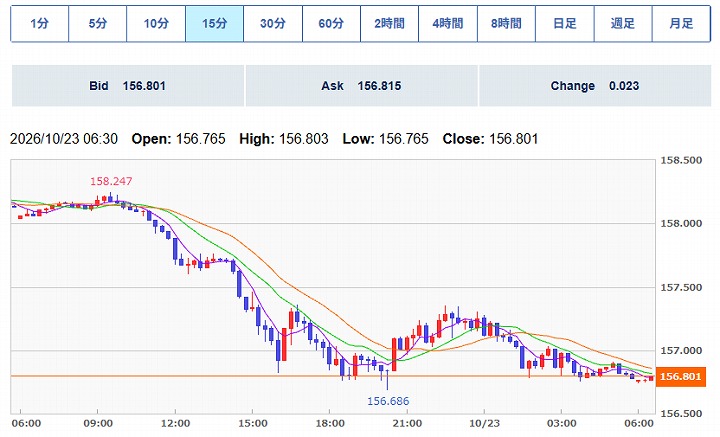The image size is (720, 437).
Task: Click the Ask 156.815 price panel
Action: click(361, 86)
